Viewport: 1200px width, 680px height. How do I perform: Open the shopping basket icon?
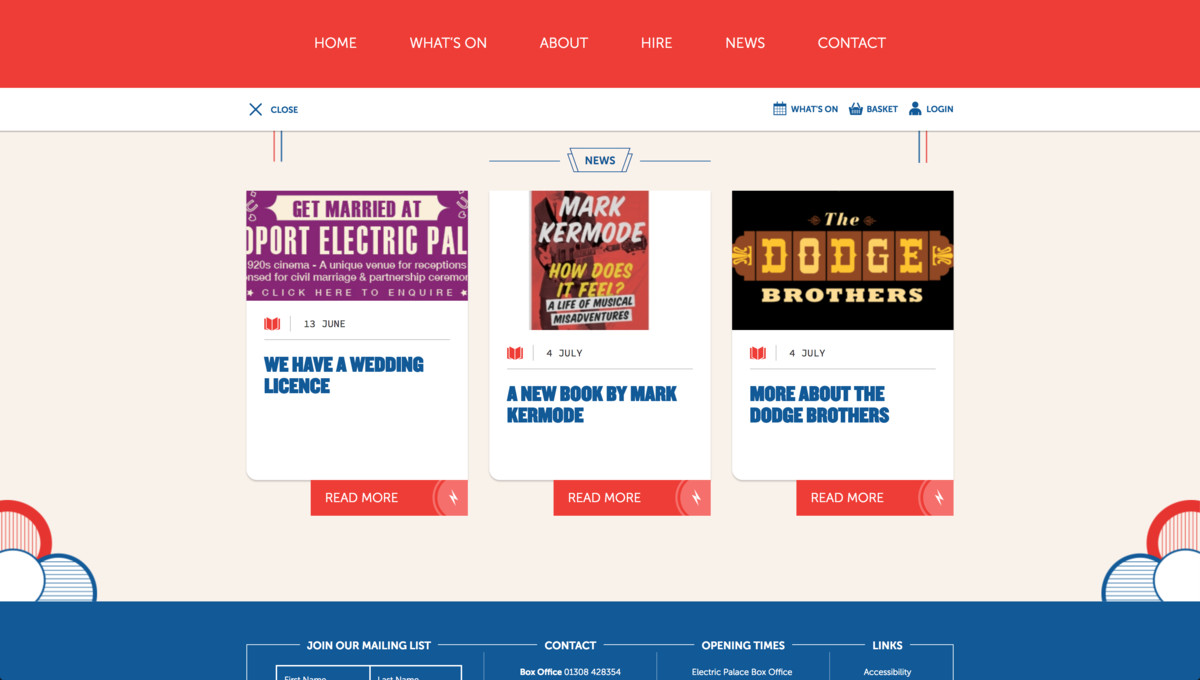click(856, 109)
